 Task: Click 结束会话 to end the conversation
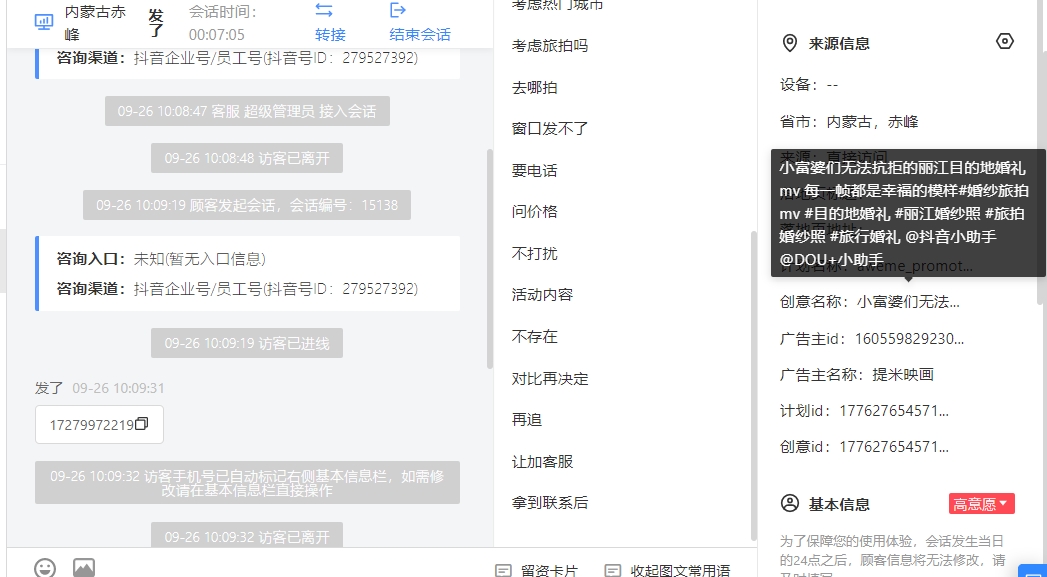click(420, 35)
